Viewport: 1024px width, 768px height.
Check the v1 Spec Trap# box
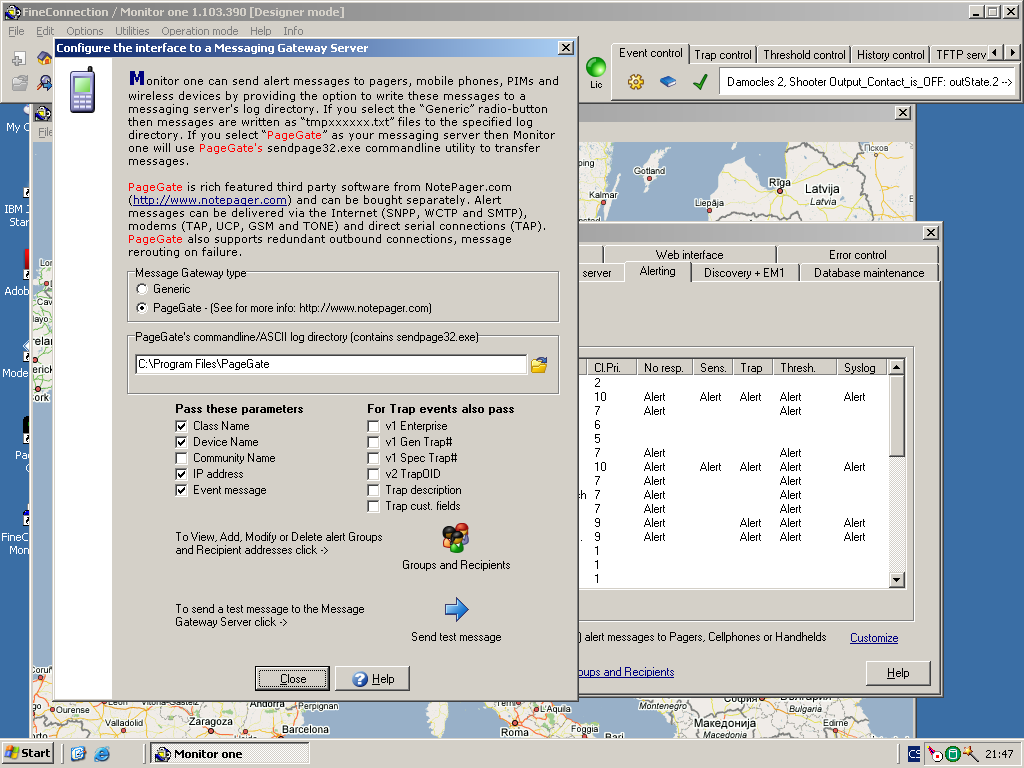point(374,458)
